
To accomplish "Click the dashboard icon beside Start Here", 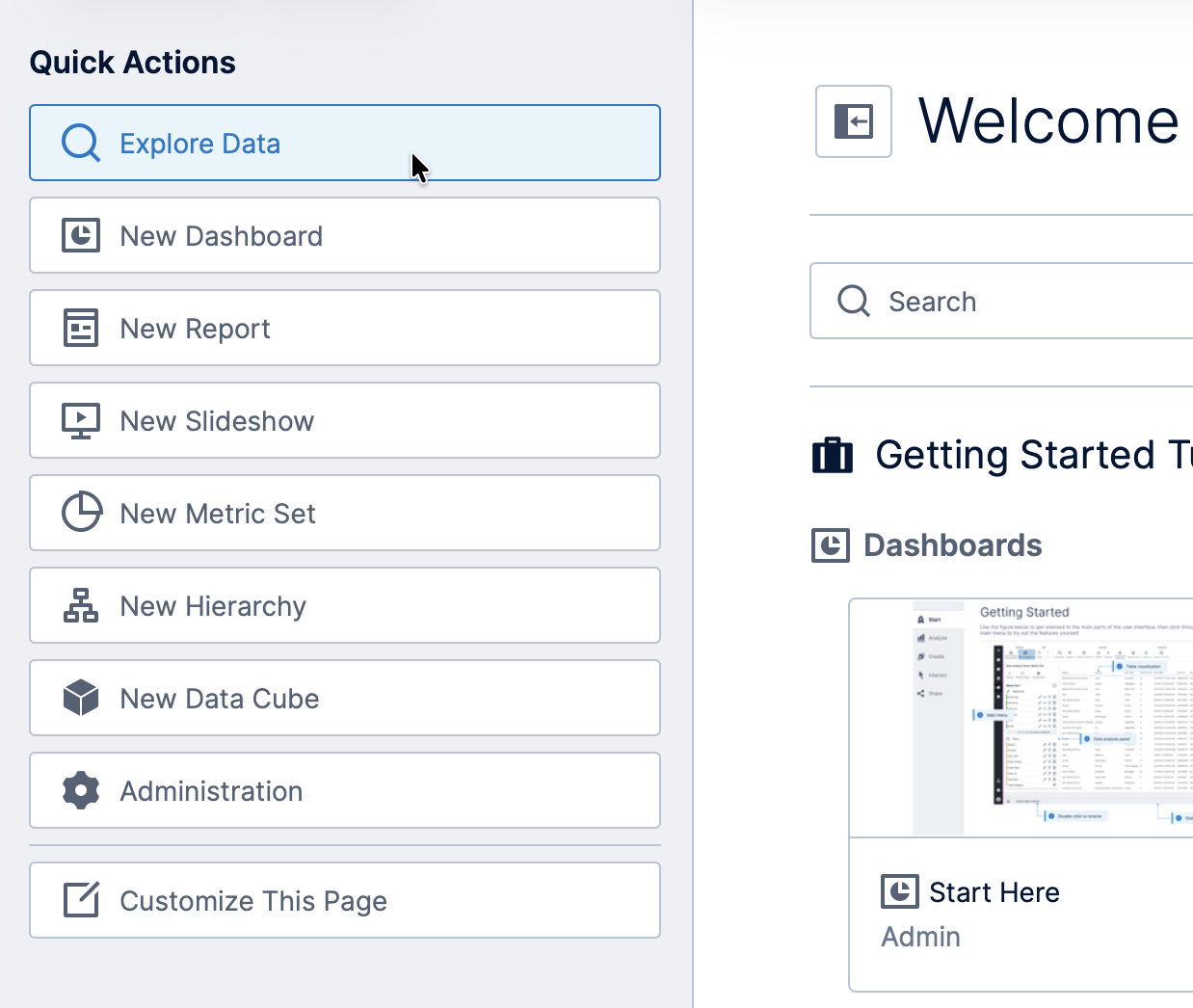I will coord(898,891).
